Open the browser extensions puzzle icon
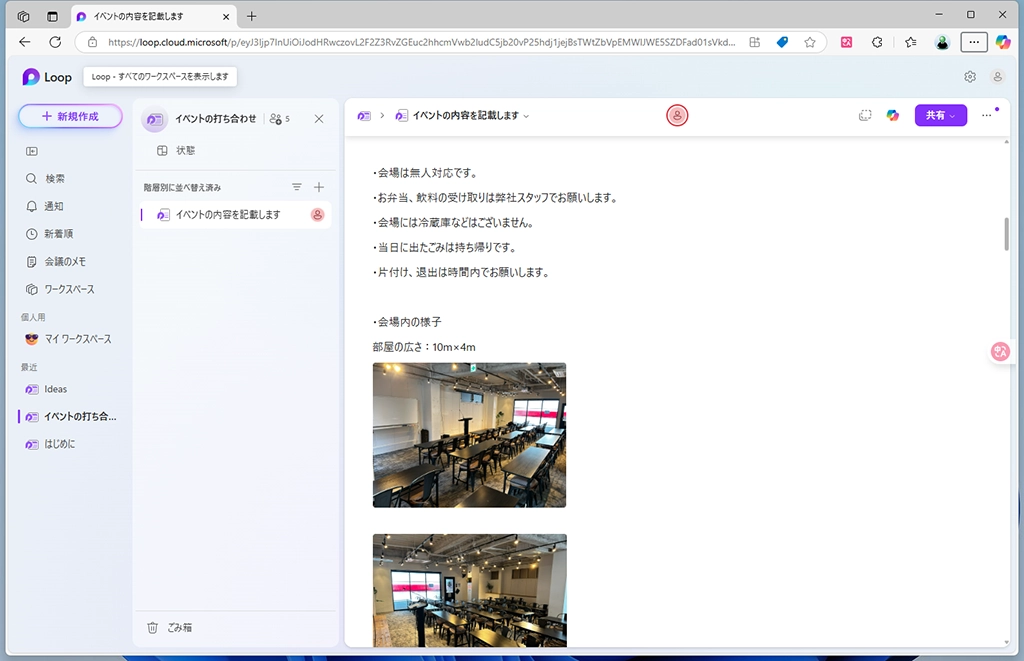Viewport: 1024px width, 661px height. tap(877, 42)
